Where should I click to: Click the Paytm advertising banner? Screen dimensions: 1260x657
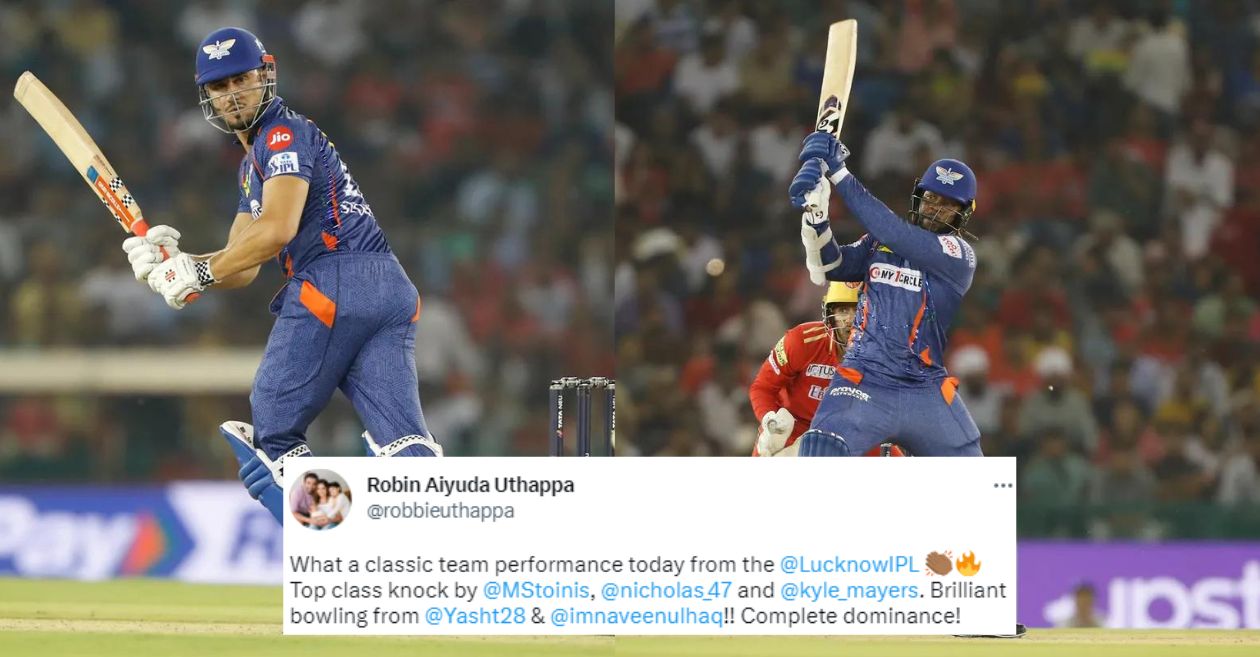click(140, 533)
